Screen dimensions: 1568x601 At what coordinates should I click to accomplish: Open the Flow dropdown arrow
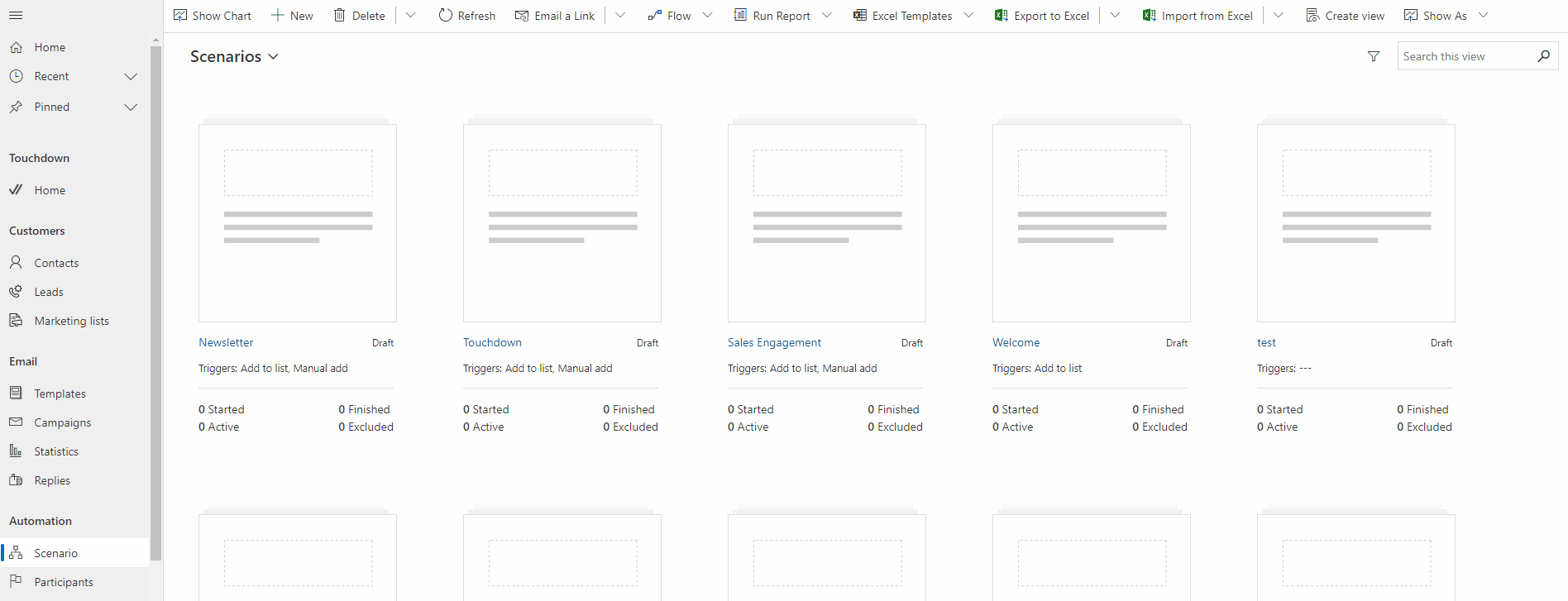707,15
